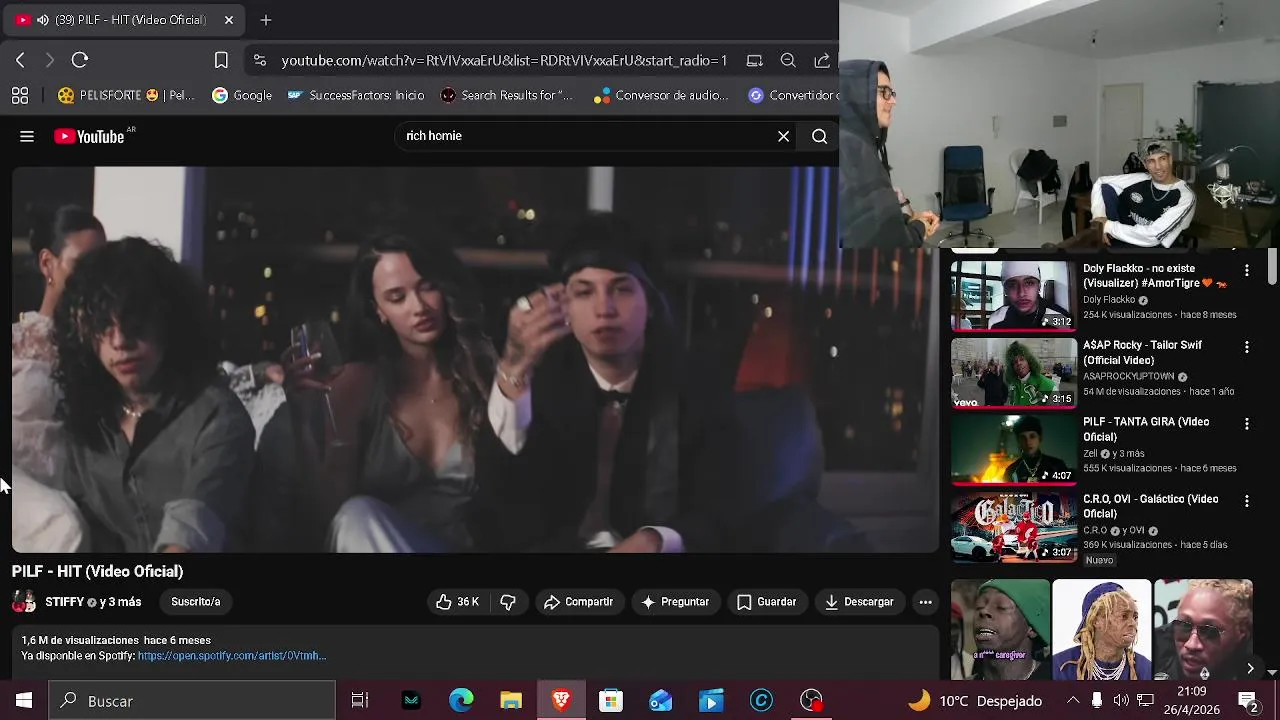Open site settings icon in address bar
The width and height of the screenshot is (1280, 720).
tap(260, 60)
